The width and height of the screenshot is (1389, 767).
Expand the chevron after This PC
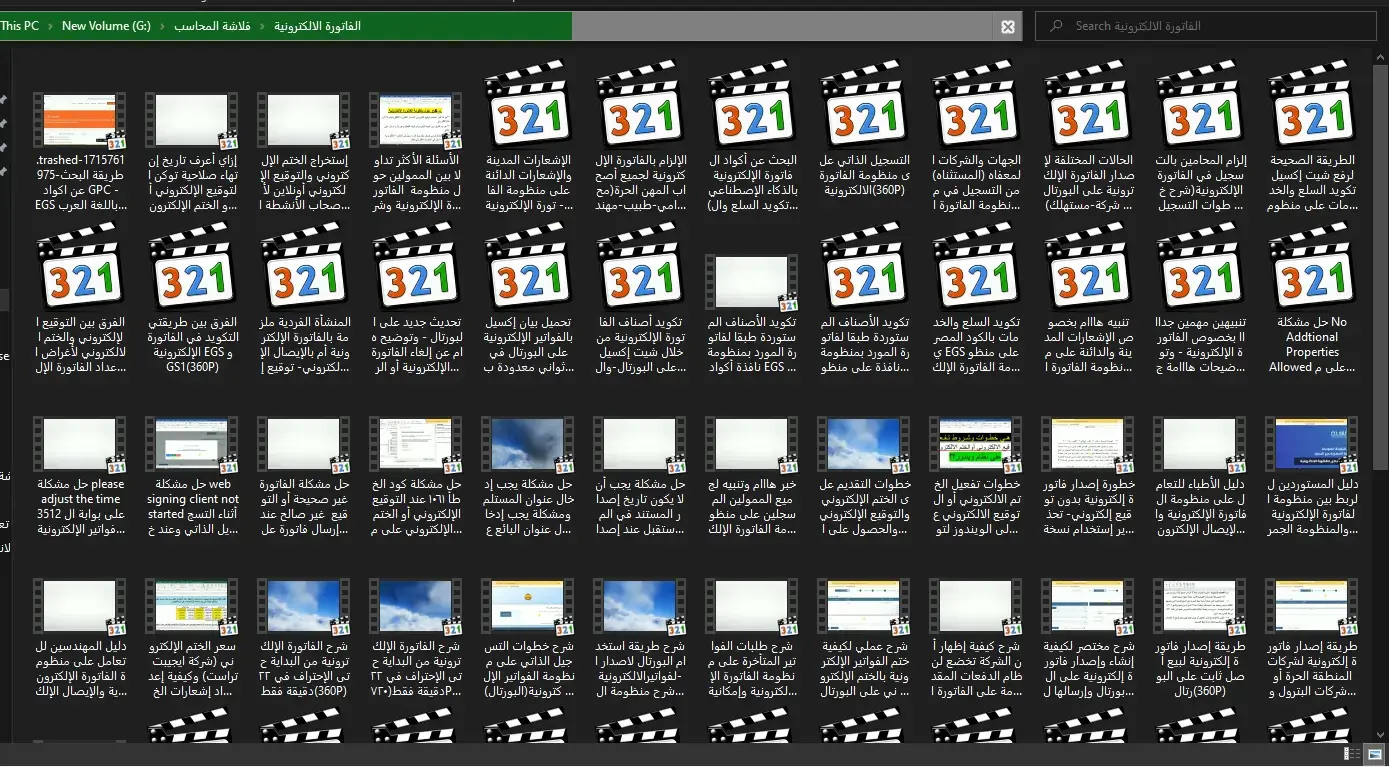pyautogui.click(x=50, y=26)
